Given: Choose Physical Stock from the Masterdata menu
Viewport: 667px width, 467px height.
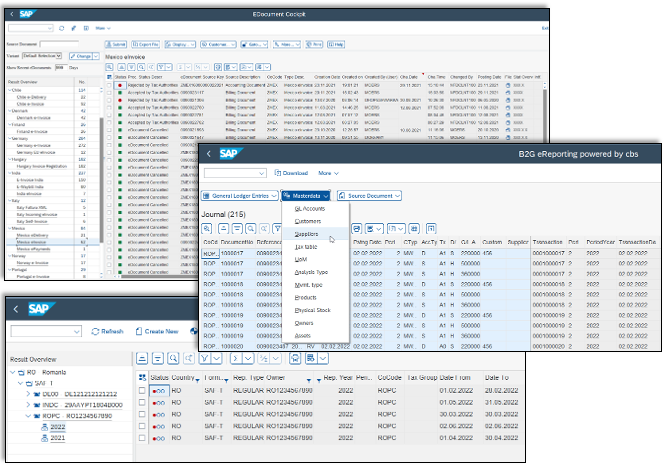Looking at the screenshot, I should tap(313, 310).
